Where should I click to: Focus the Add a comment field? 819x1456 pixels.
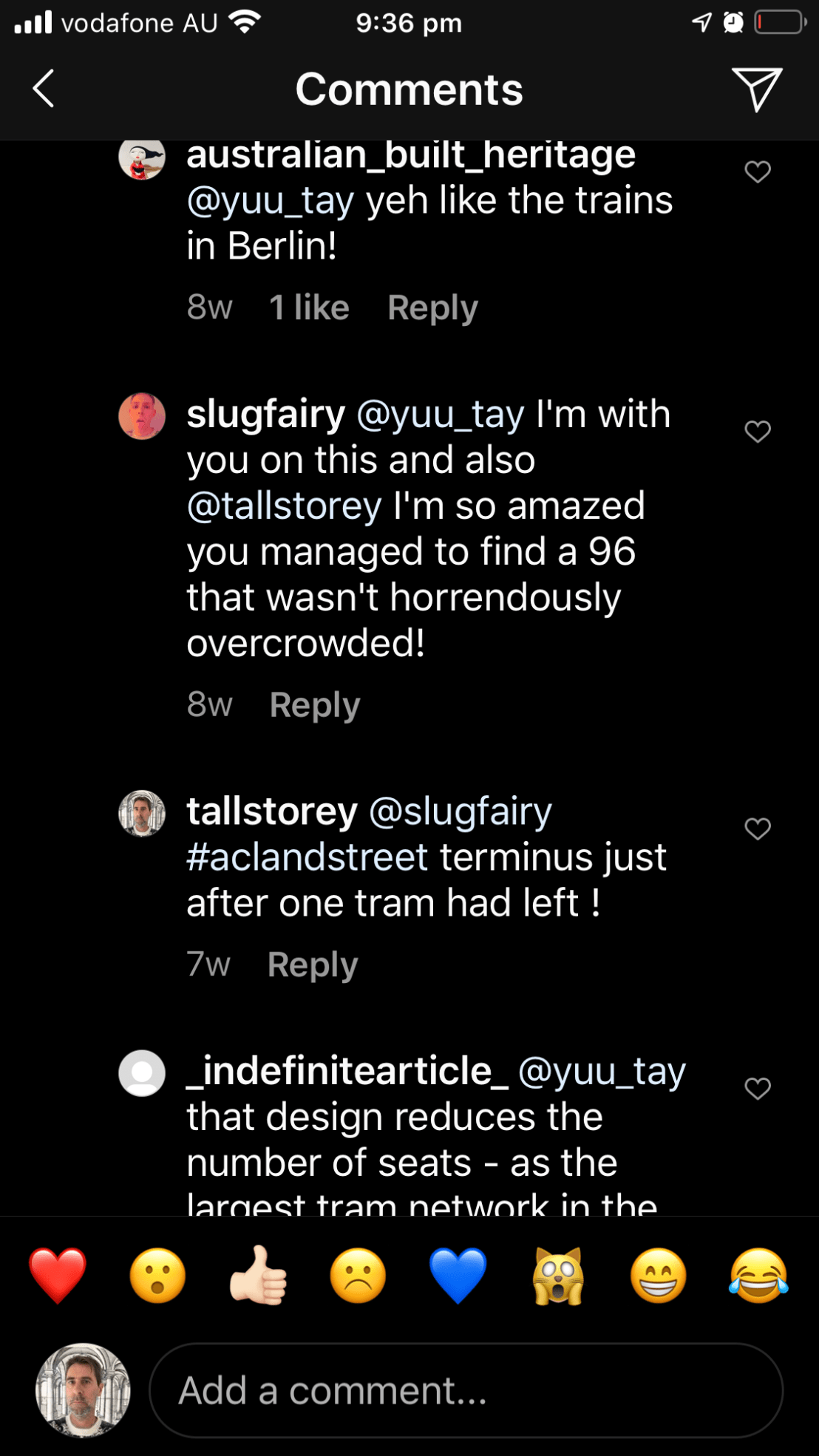click(x=466, y=1390)
